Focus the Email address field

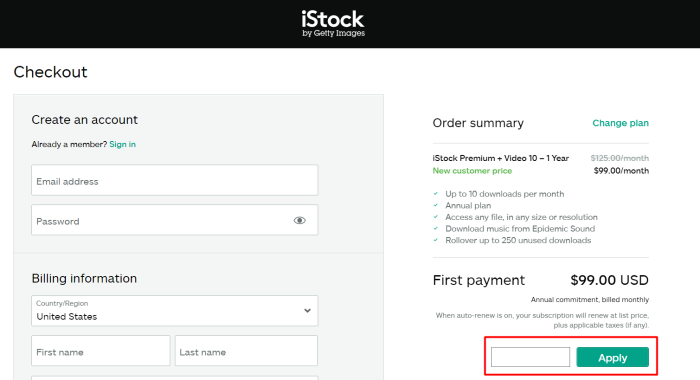175,180
